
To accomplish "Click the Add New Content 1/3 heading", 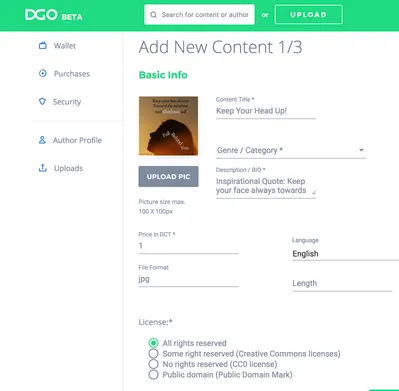I will click(x=220, y=47).
